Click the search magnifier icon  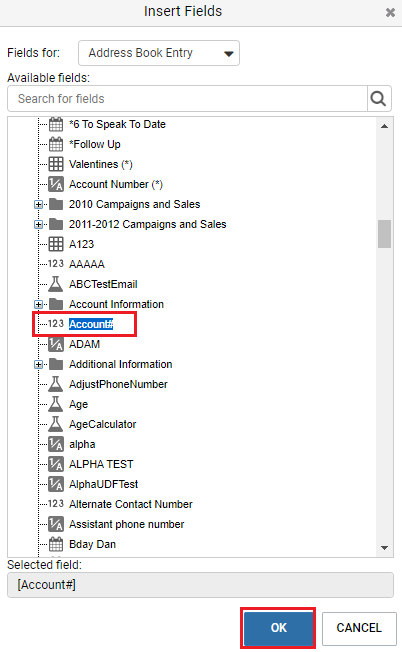[x=378, y=99]
